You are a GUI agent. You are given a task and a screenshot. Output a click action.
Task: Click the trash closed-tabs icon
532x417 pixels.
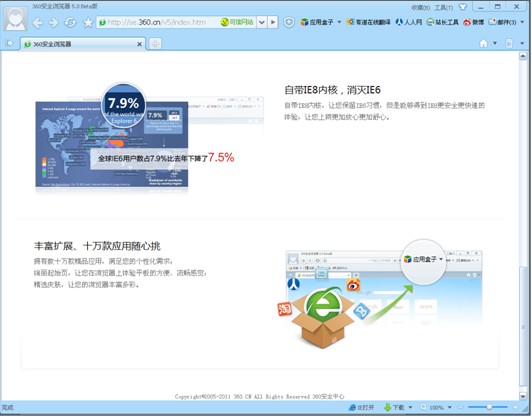point(509,43)
